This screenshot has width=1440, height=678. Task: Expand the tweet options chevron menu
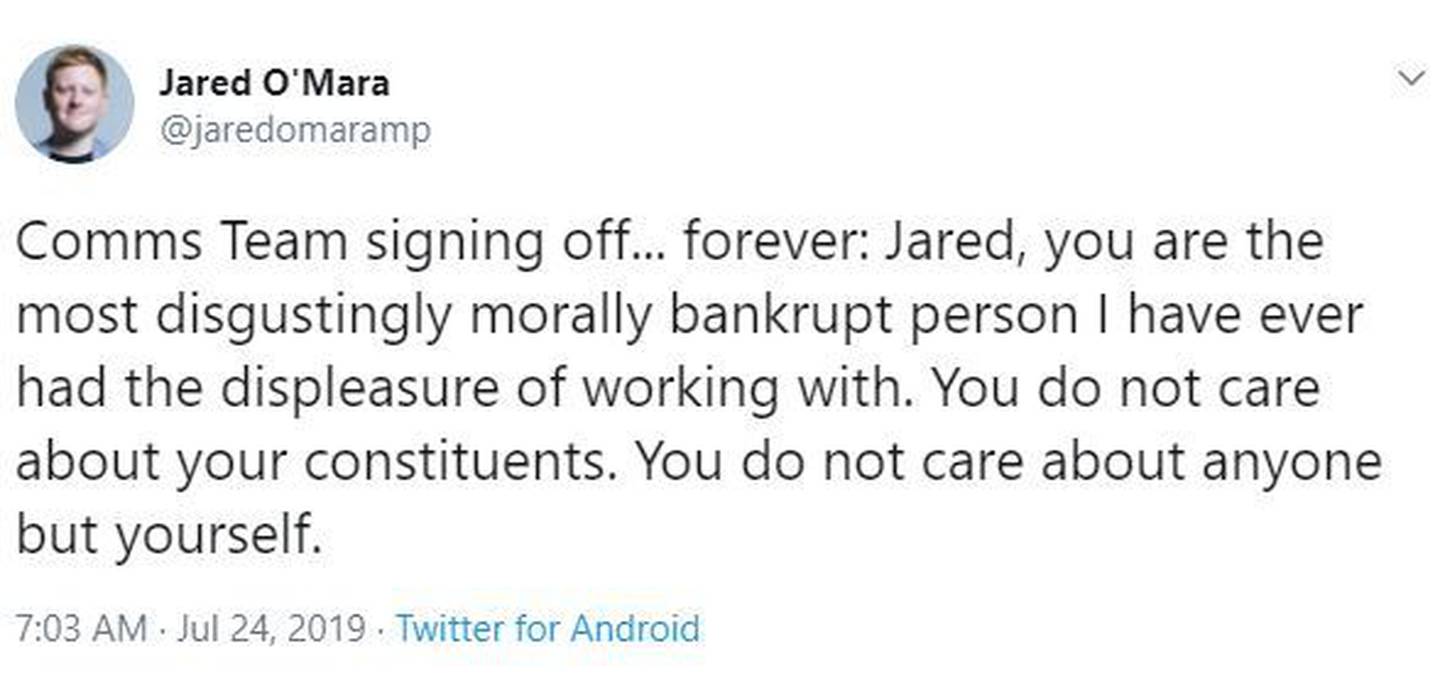click(1411, 79)
